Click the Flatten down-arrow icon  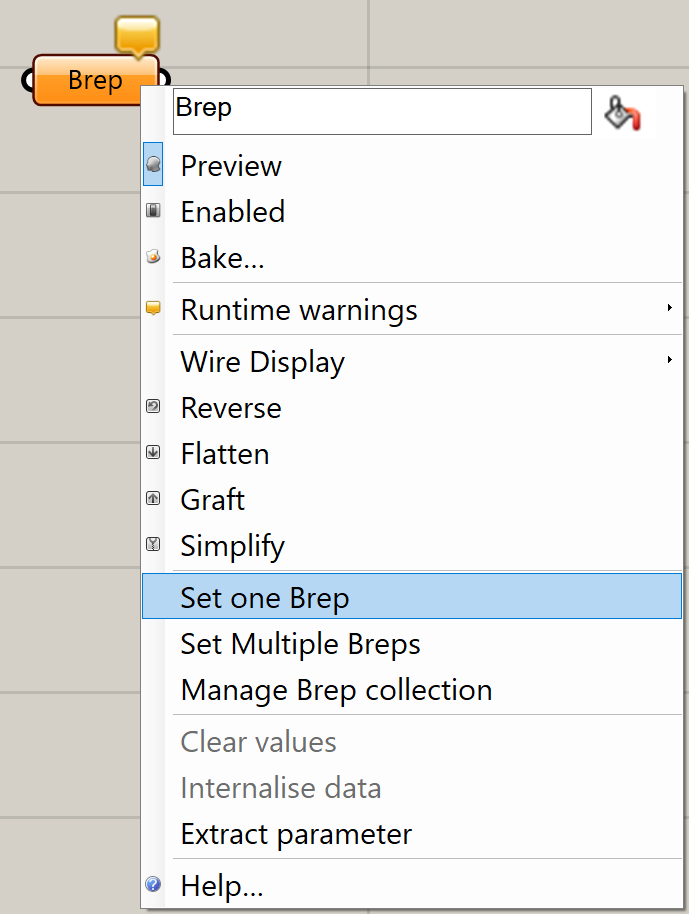(x=153, y=453)
